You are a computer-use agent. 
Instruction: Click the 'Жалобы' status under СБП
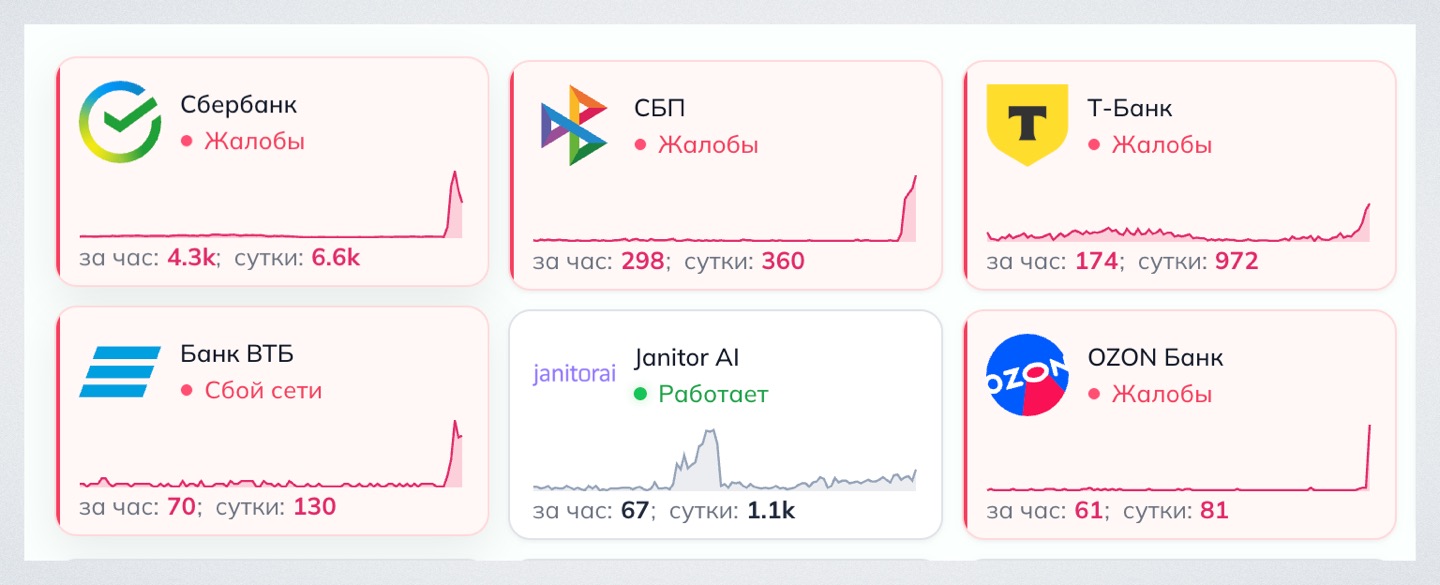point(708,145)
